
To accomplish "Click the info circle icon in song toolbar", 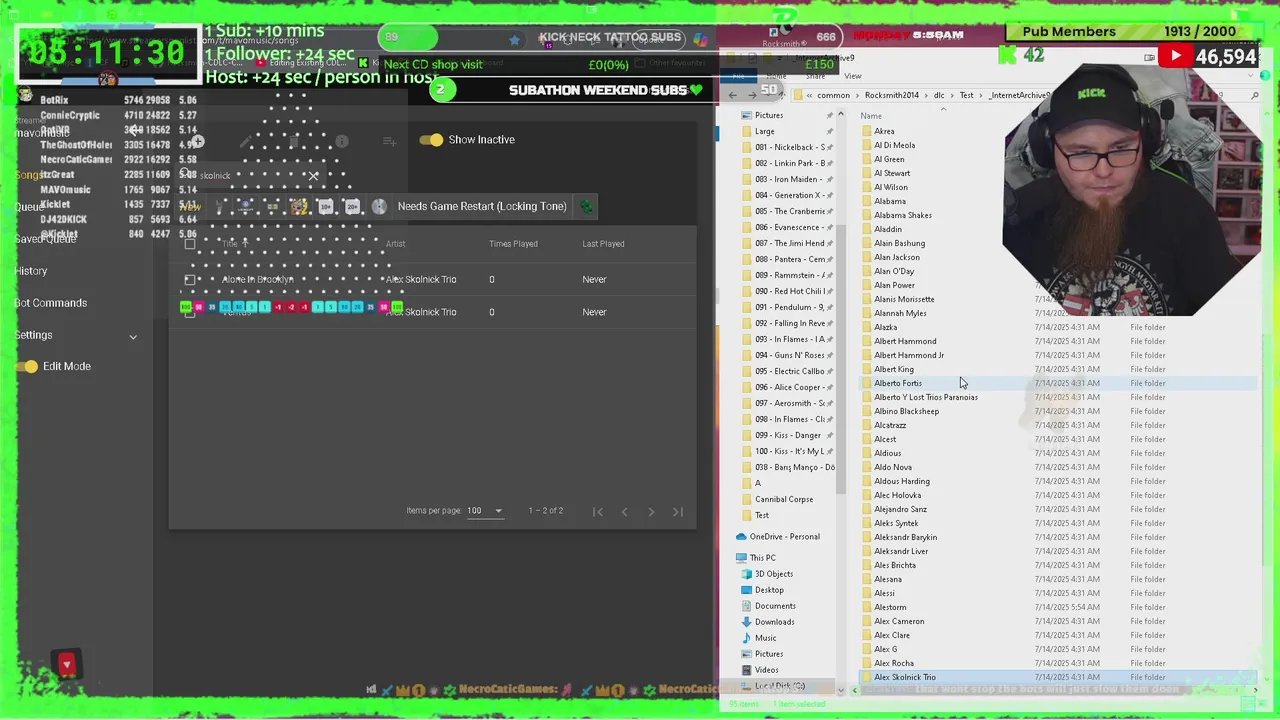I will [342, 141].
